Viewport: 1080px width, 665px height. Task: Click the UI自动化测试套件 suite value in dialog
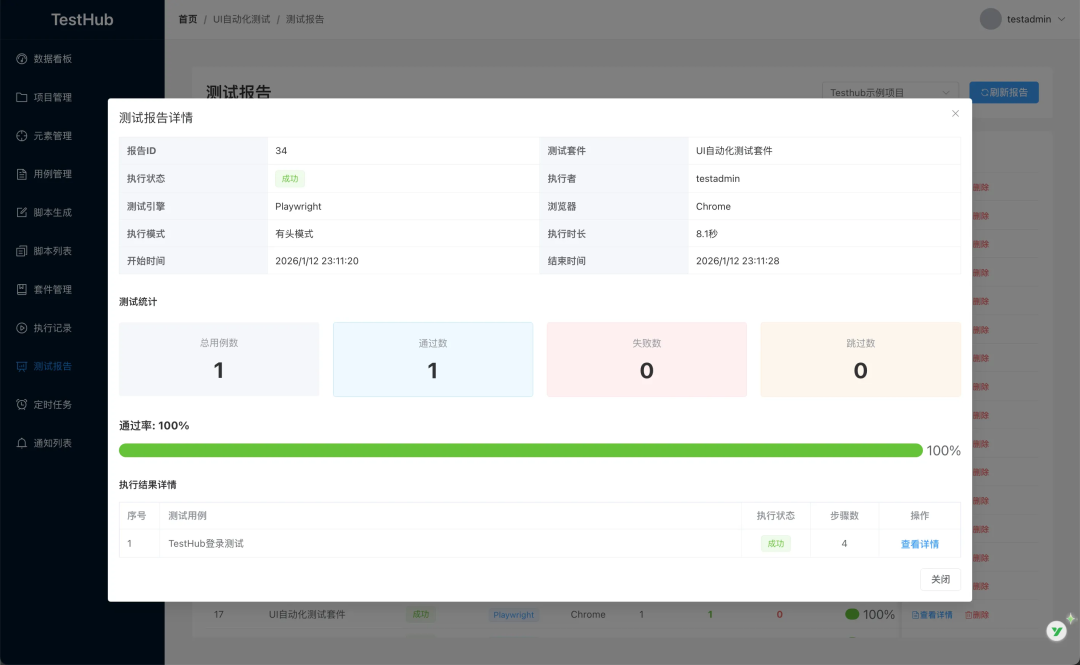734,151
